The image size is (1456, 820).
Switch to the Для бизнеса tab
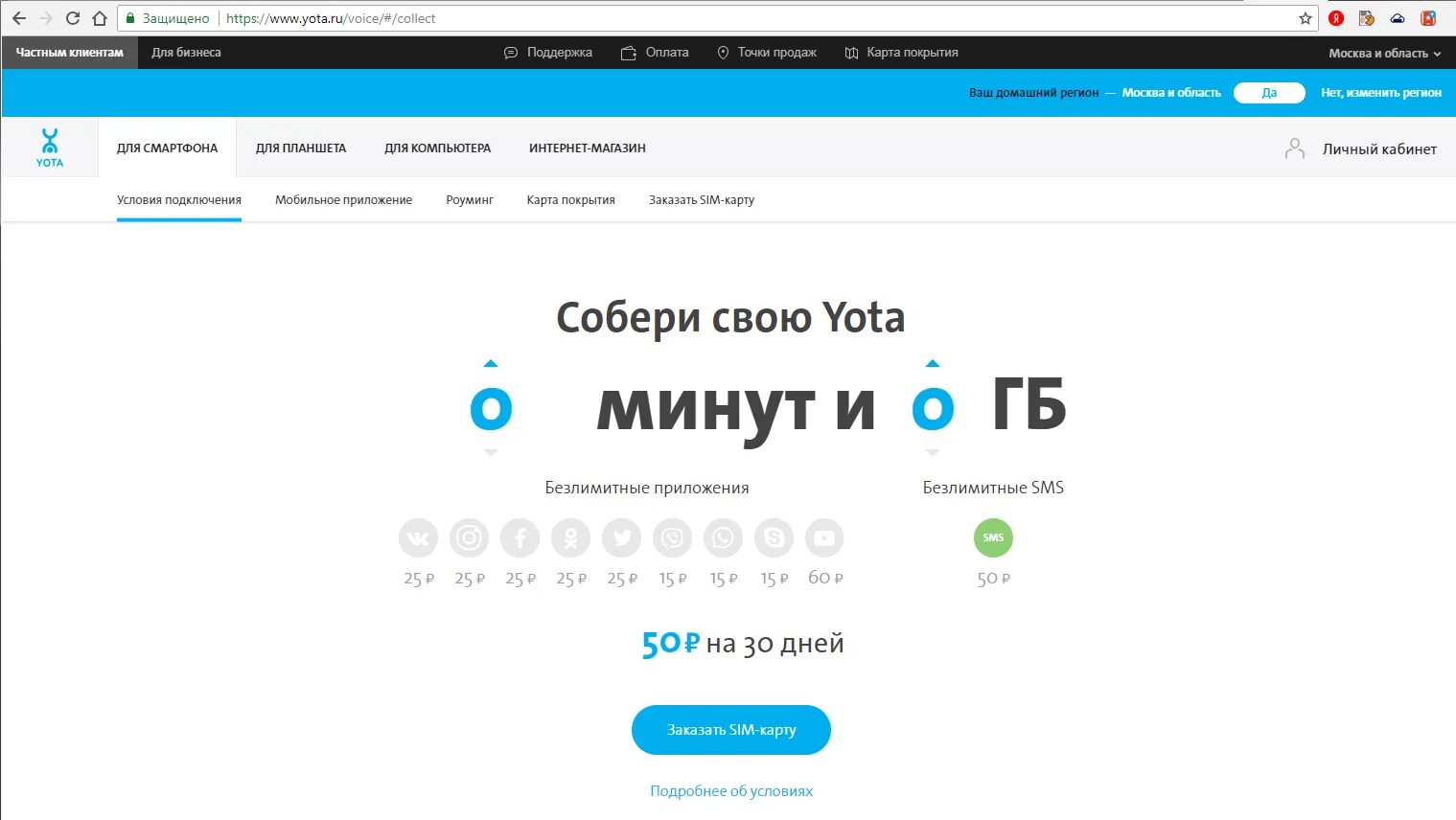pyautogui.click(x=186, y=53)
